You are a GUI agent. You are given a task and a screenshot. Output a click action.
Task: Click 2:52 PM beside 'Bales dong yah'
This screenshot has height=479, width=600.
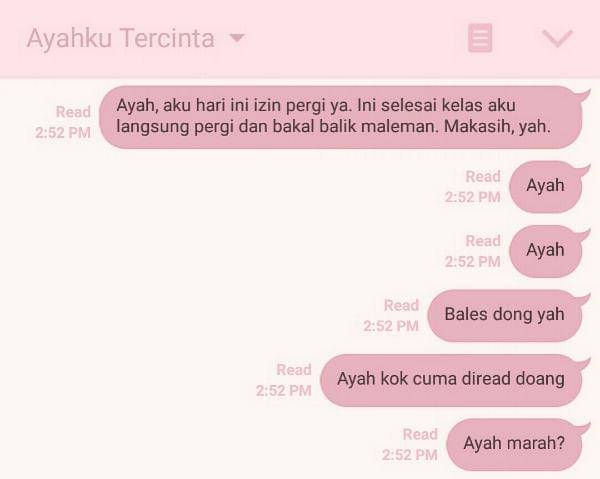(391, 326)
